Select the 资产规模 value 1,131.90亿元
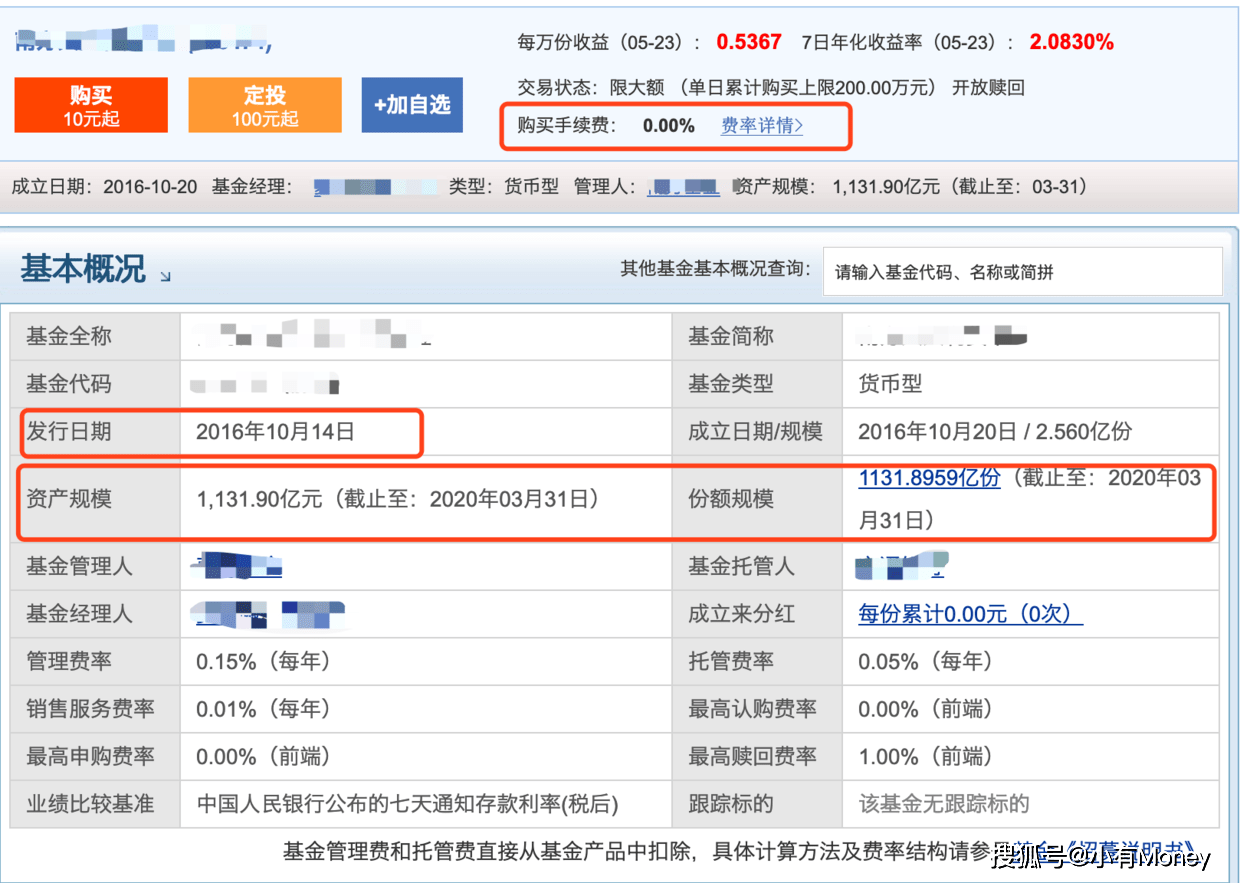Screen dimensions: 1240x883 pos(260,498)
